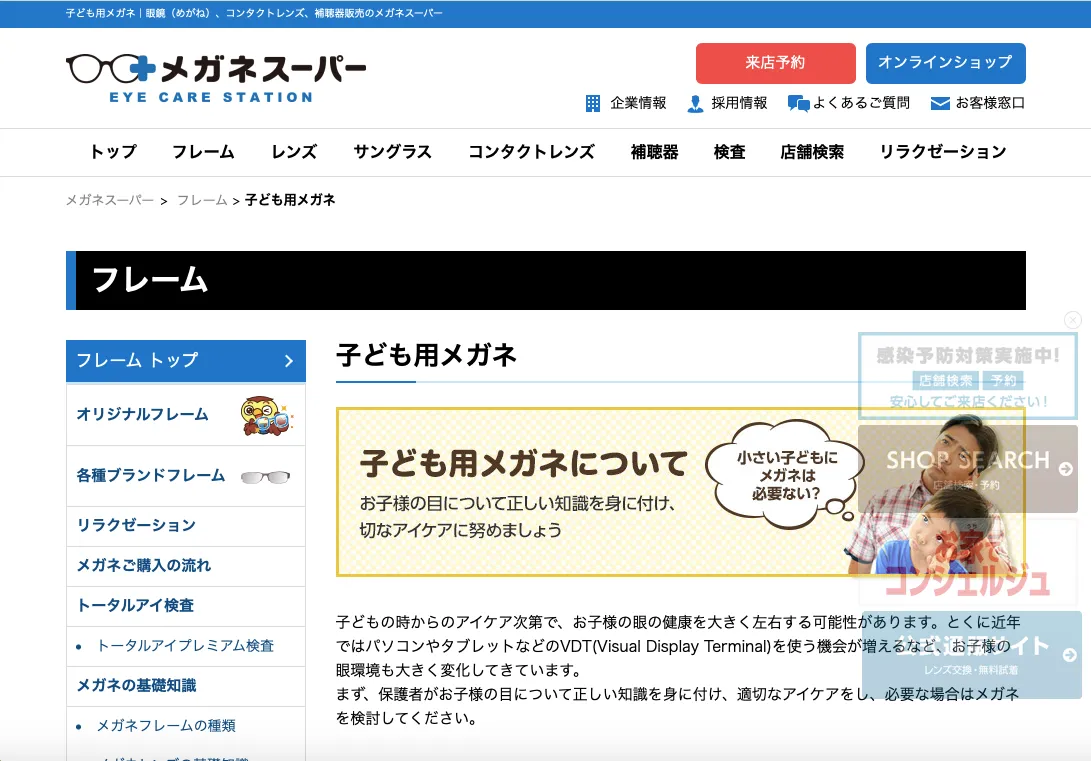
Task: Click the フレーム breadcrumb link
Action: (202, 200)
